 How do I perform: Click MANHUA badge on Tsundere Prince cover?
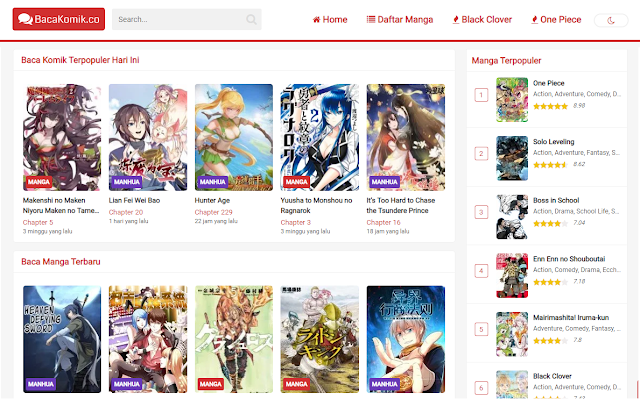click(x=384, y=182)
